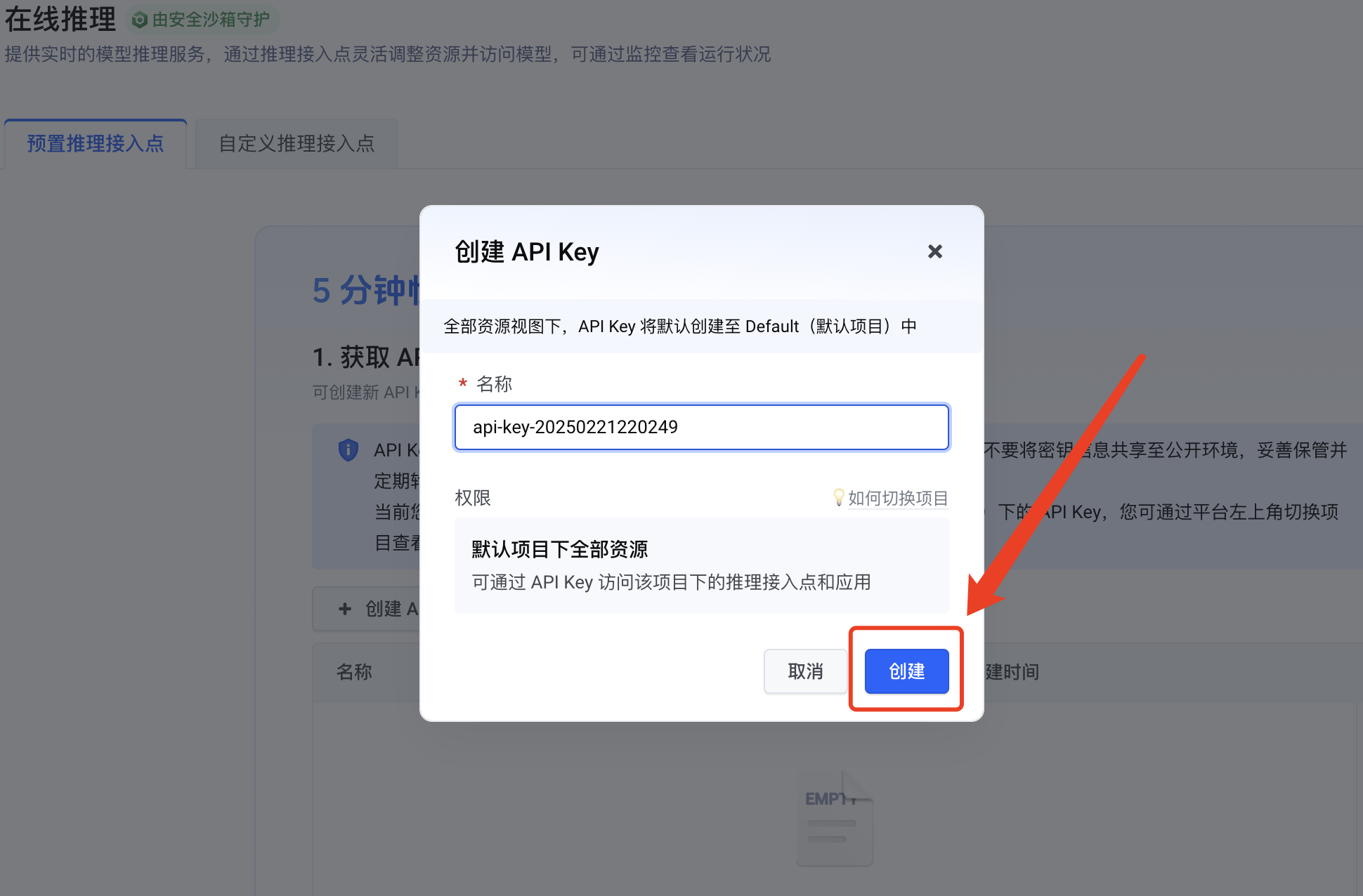Click the 创建时间 column header
The height and width of the screenshot is (896, 1363).
1012,672
